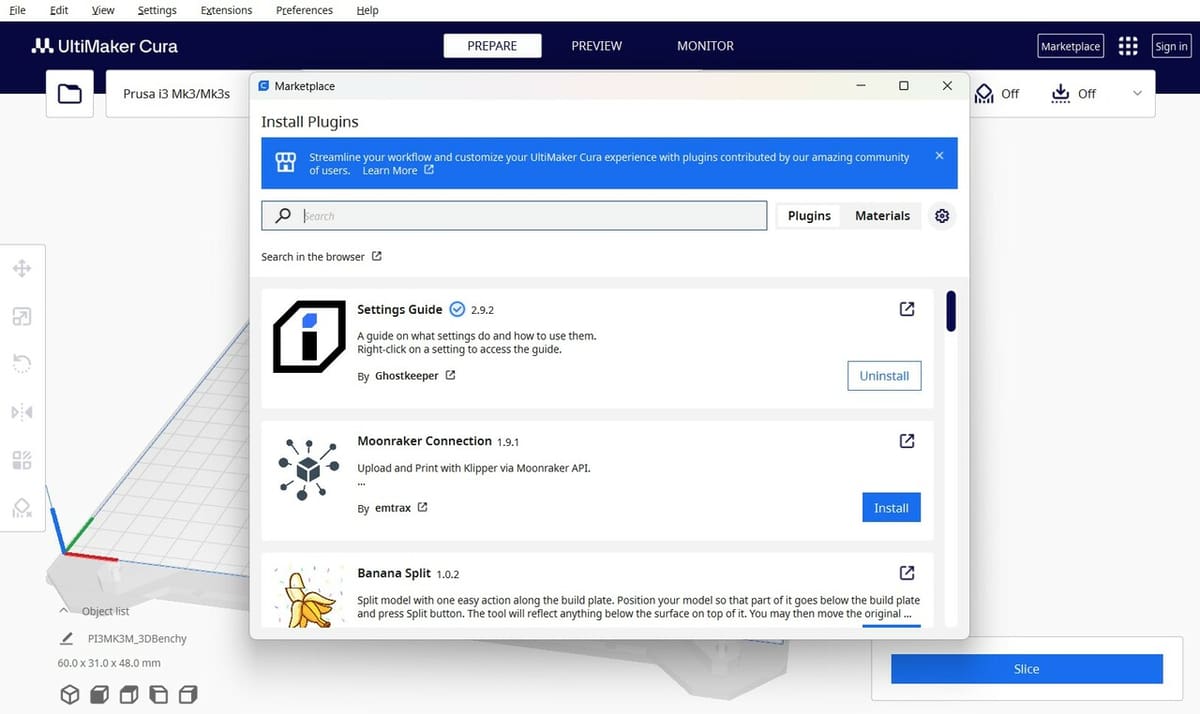
Task: Click the Marketplace search field
Action: pyautogui.click(x=514, y=216)
